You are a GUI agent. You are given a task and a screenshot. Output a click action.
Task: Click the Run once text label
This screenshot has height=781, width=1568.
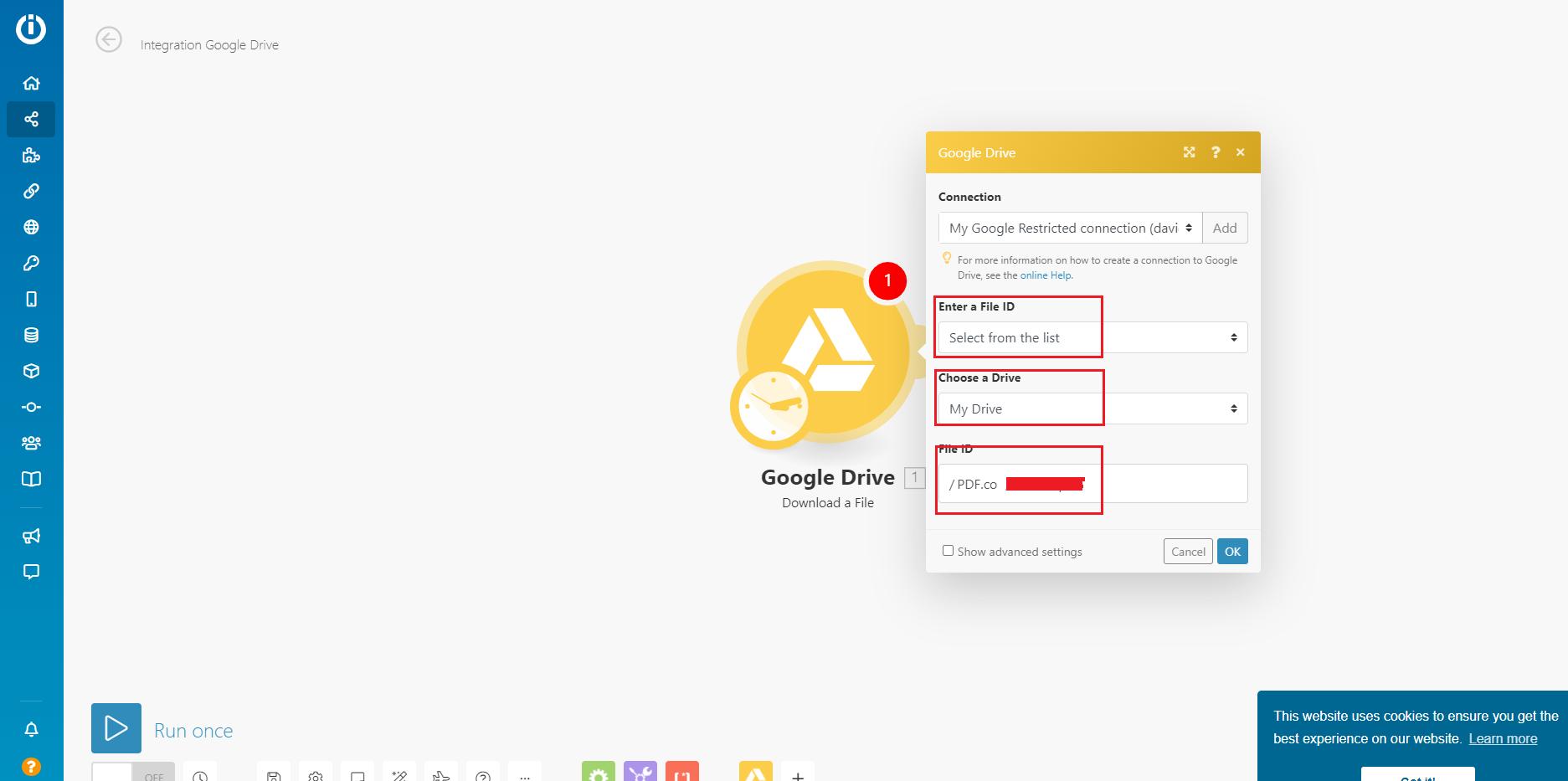coord(193,731)
